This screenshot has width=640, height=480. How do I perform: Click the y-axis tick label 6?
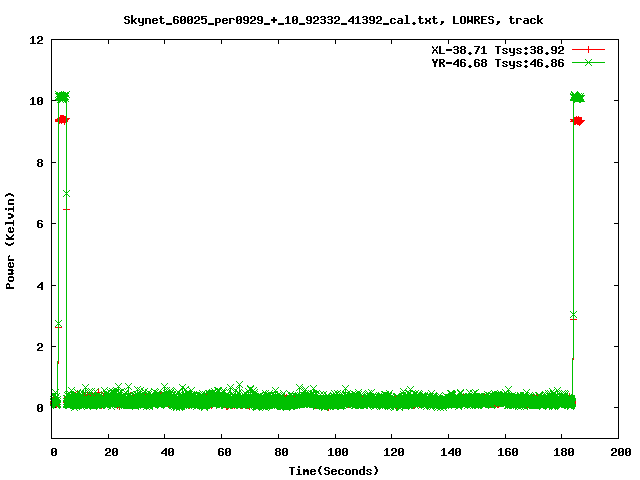point(40,224)
